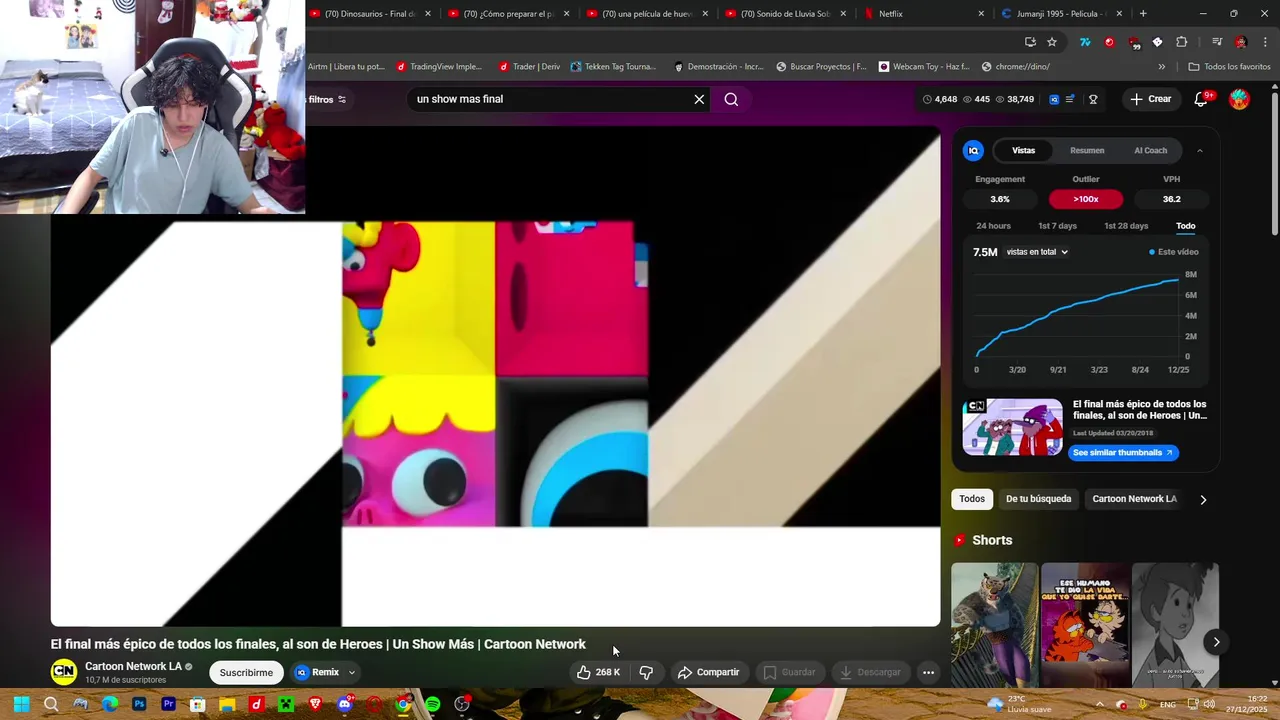Select the 24 hours range
This screenshot has height=720, width=1280.
tap(993, 226)
